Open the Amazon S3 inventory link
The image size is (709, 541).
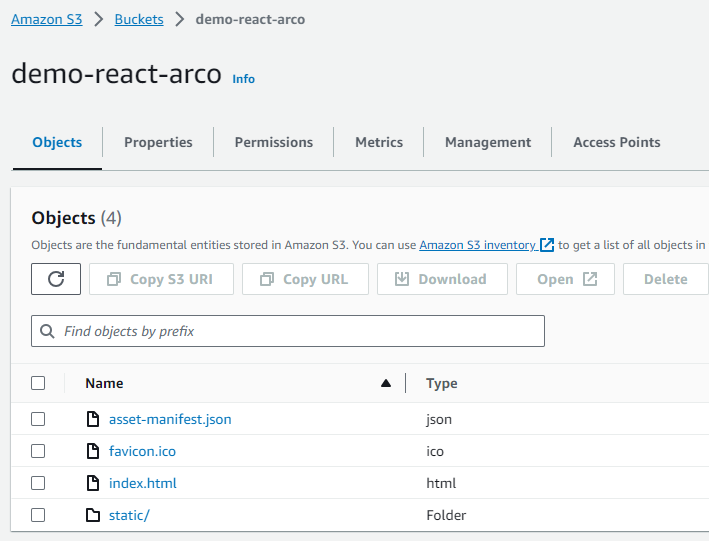[477, 245]
